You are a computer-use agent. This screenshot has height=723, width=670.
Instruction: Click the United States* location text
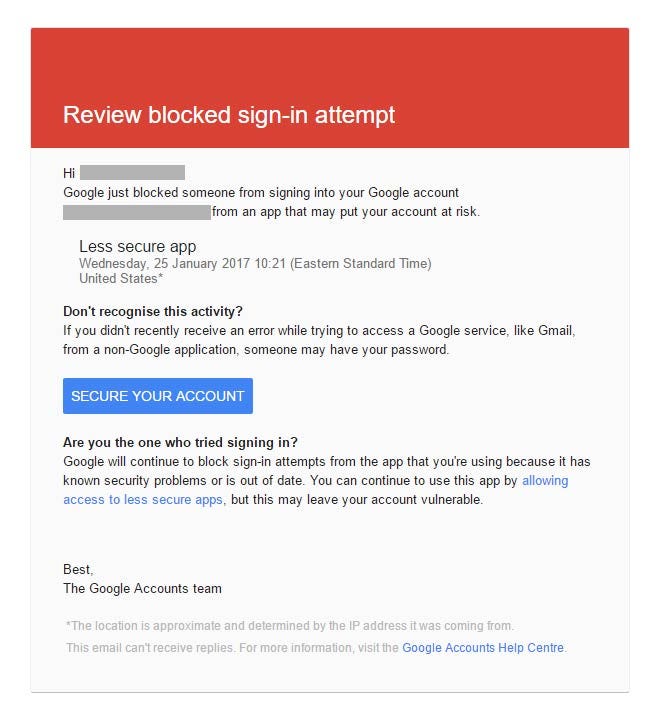coord(121,279)
